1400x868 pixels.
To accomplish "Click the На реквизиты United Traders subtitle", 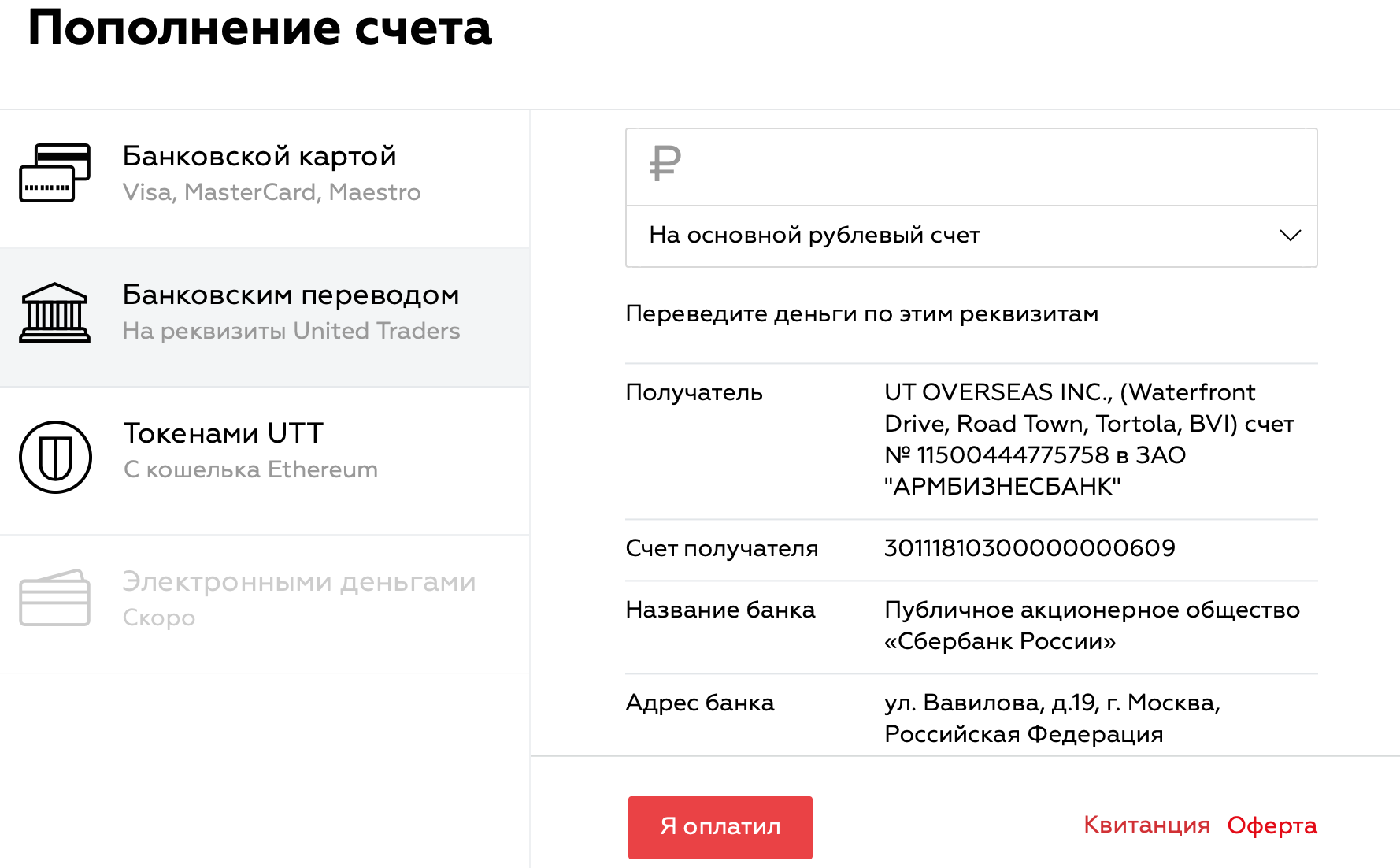I will coord(291,331).
